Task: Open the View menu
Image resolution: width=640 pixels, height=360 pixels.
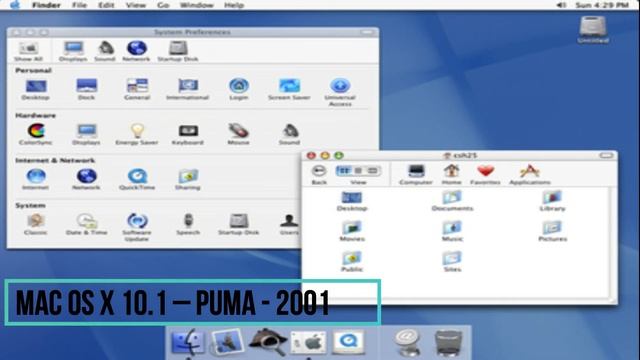Action: [136, 5]
